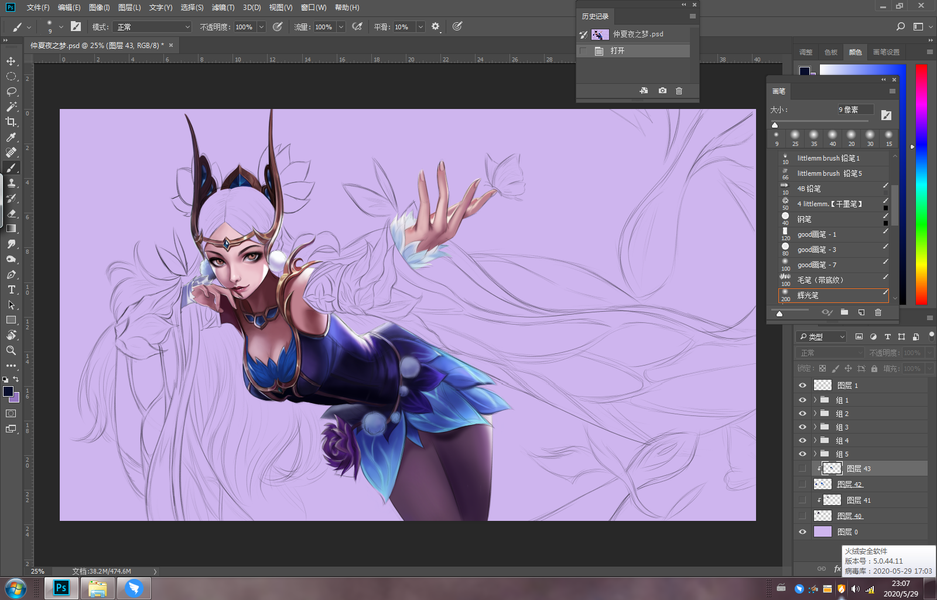Select the Move tool

(x=11, y=61)
